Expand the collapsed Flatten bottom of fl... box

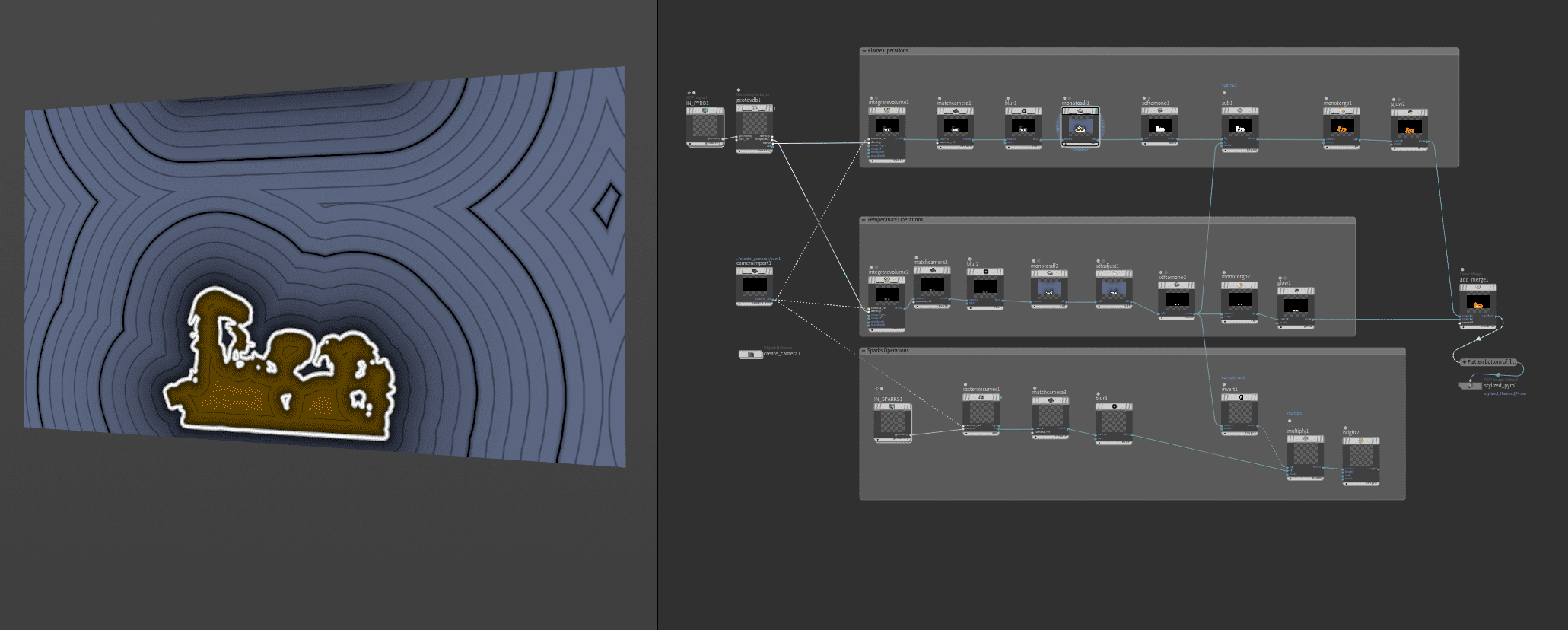click(x=1465, y=362)
